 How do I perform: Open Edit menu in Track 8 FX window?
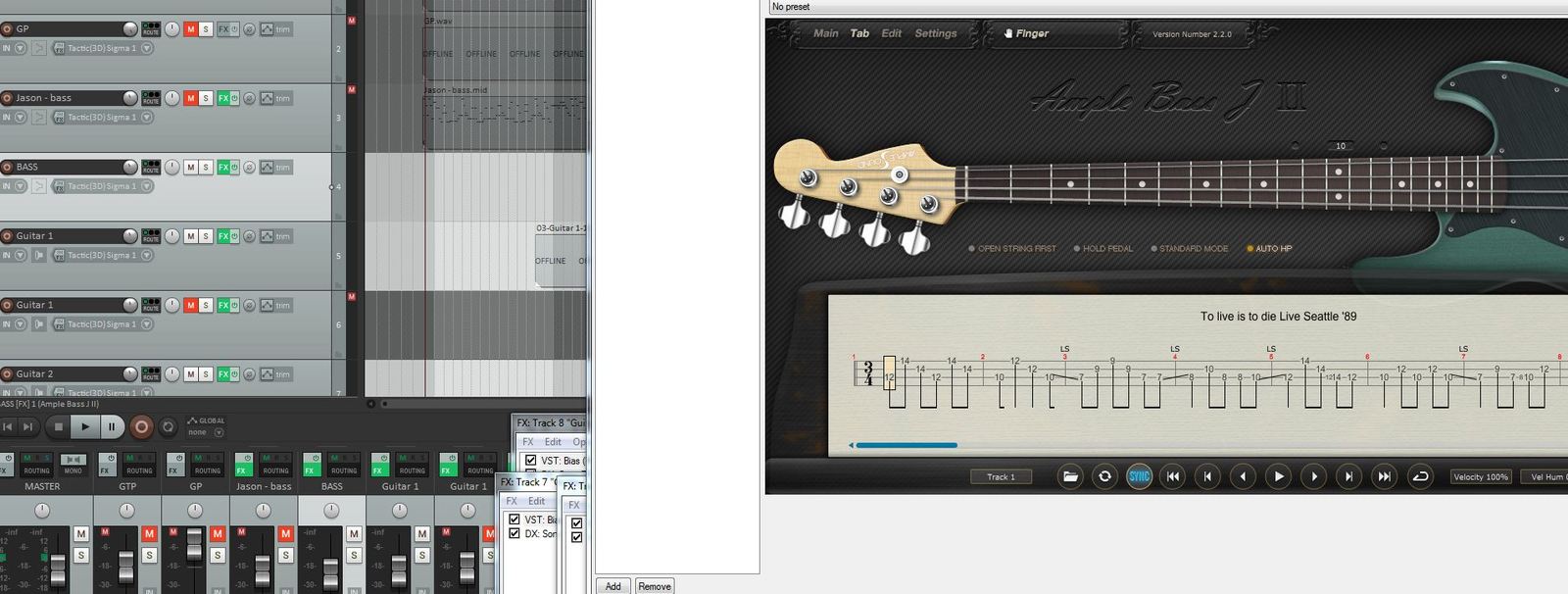pyautogui.click(x=553, y=442)
